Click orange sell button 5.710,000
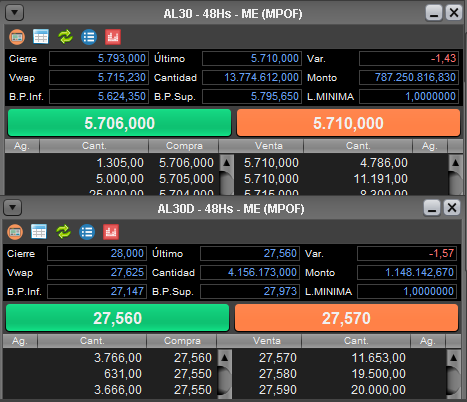This screenshot has height=402, width=467. point(348,123)
